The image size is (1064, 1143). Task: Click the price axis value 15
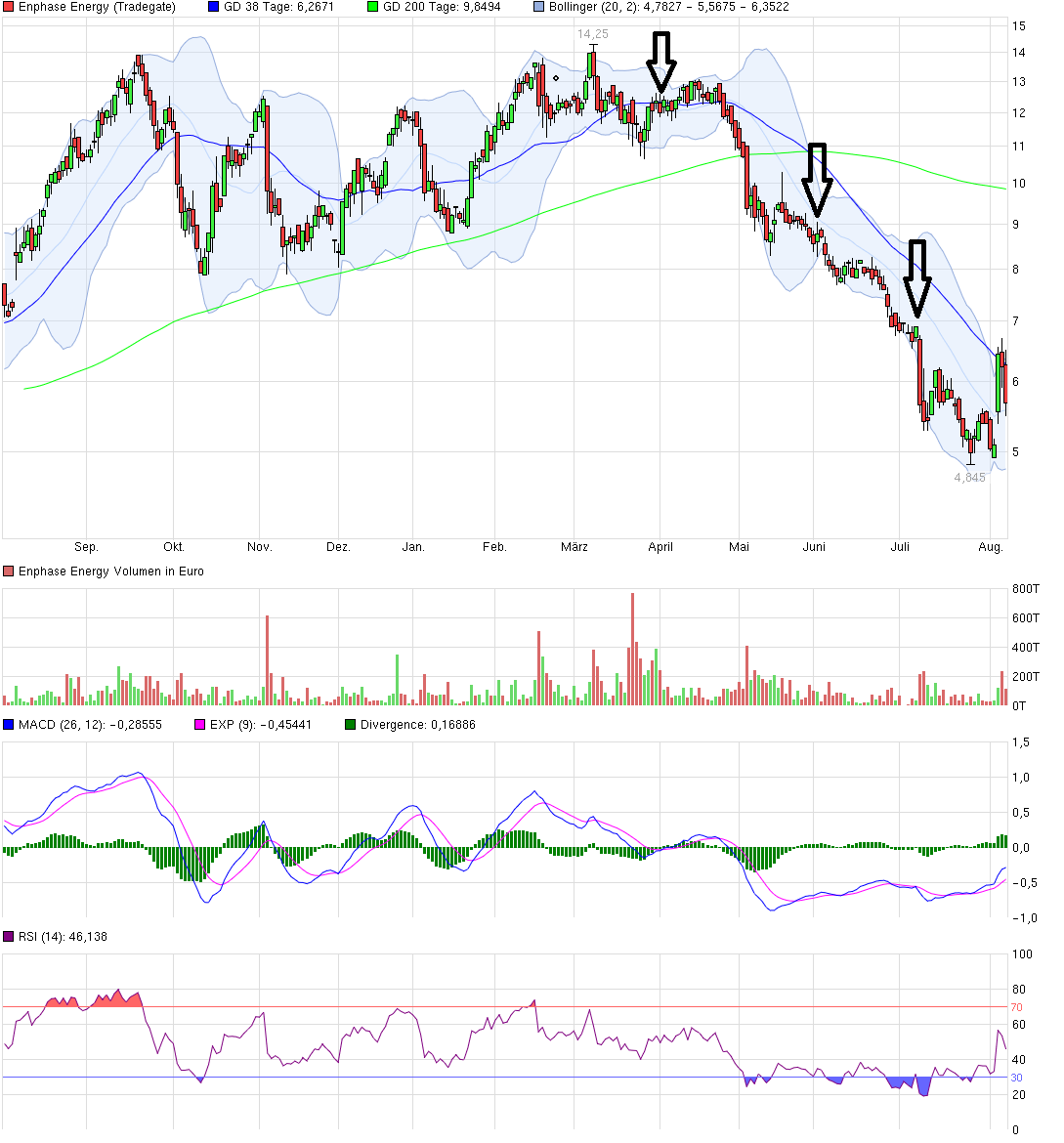coord(1019,26)
